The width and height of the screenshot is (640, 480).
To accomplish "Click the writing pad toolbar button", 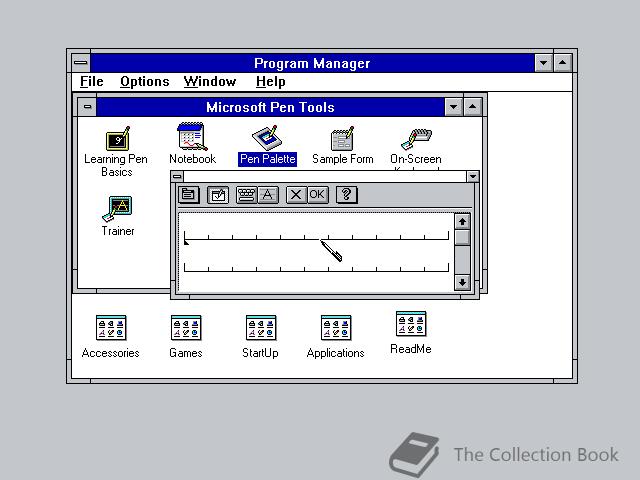I will (x=218, y=195).
